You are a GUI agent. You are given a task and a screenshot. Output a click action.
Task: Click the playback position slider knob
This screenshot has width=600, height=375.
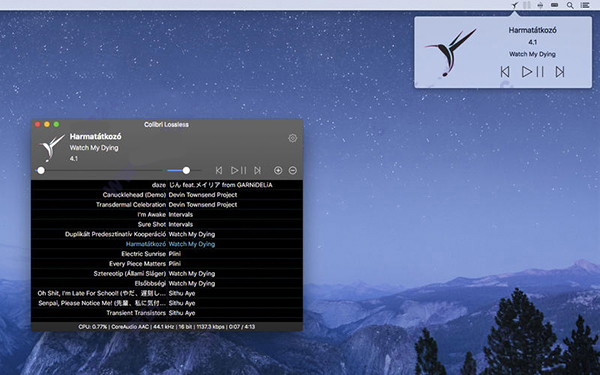[x=41, y=170]
